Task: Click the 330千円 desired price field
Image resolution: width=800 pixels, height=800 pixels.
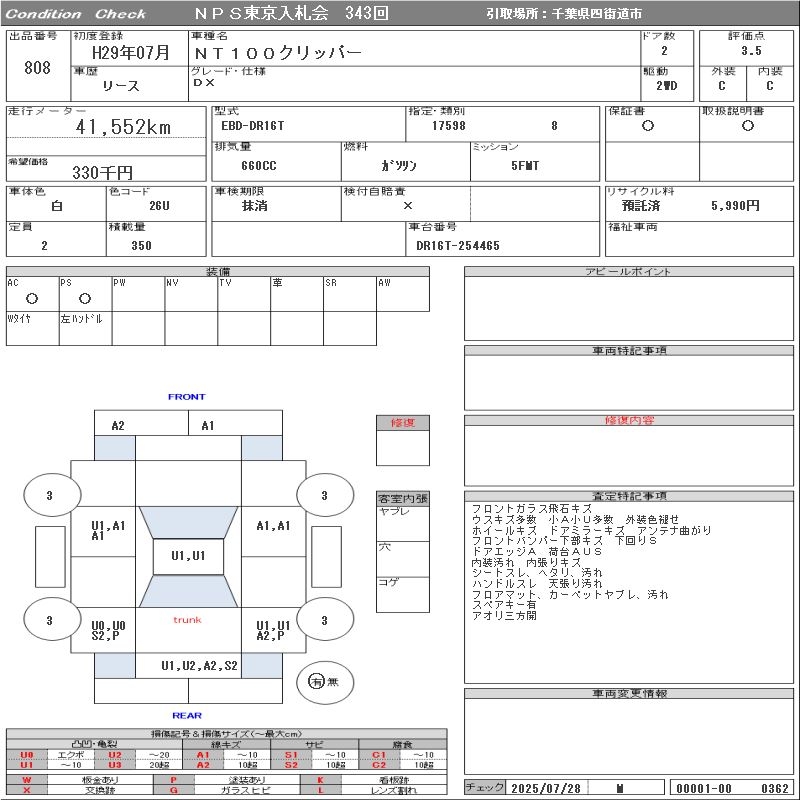Action: click(x=103, y=173)
